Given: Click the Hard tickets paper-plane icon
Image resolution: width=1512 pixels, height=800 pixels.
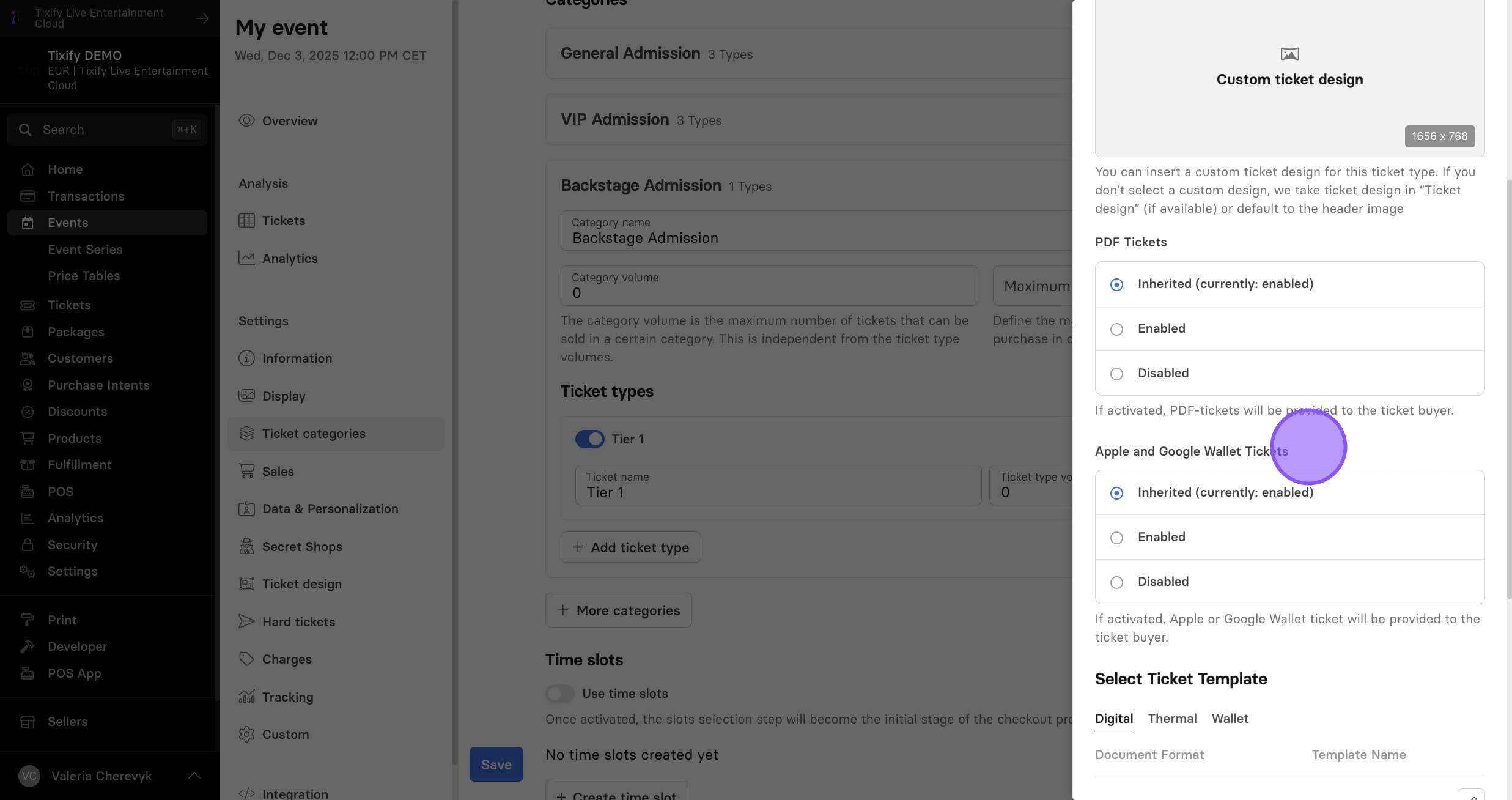Looking at the screenshot, I should (246, 621).
